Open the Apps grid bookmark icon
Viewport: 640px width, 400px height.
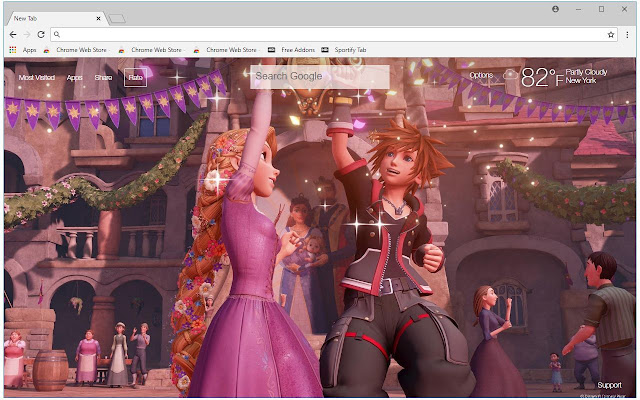[13, 50]
